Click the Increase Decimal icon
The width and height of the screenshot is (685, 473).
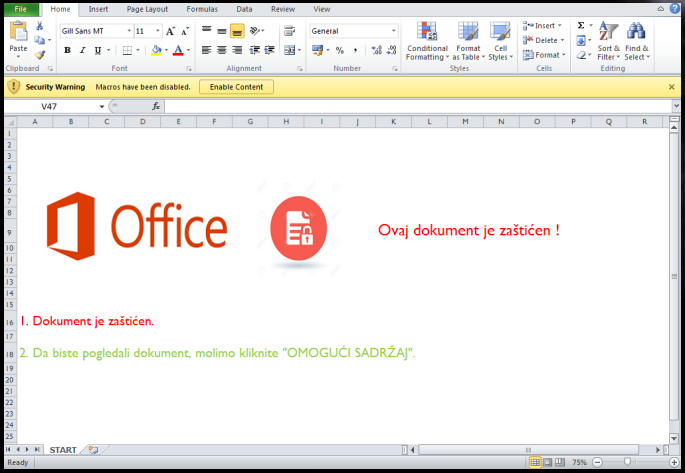[377, 50]
